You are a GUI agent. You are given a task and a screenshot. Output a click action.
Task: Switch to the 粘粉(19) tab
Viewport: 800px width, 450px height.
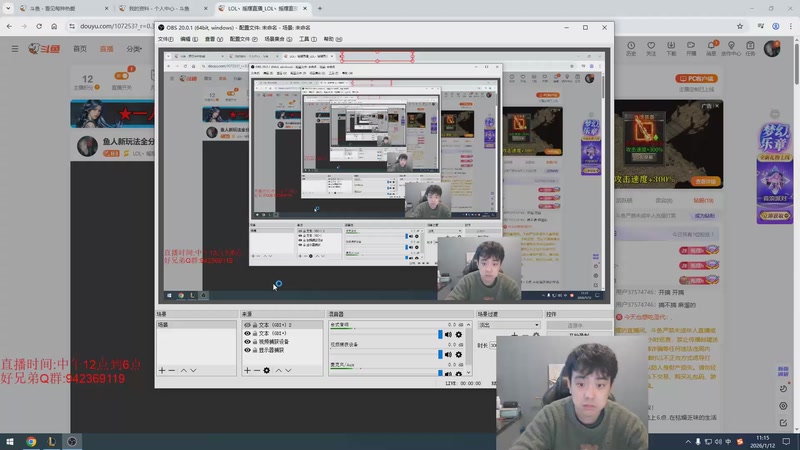[x=704, y=201]
